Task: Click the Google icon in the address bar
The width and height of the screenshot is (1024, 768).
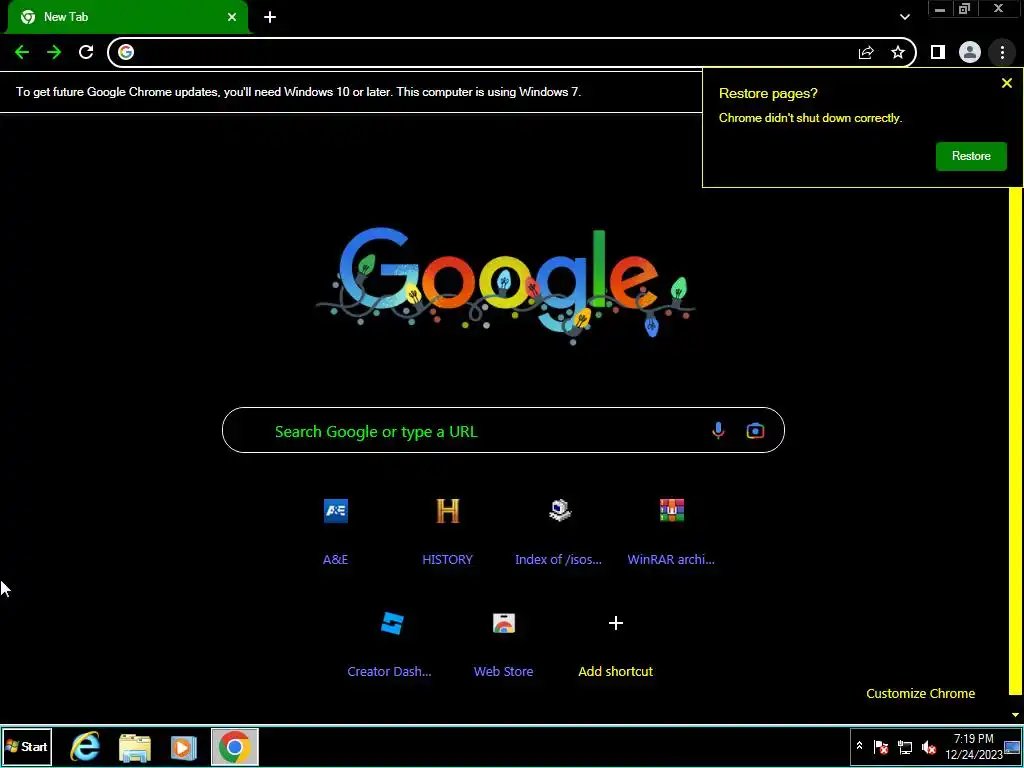Action: (x=126, y=52)
